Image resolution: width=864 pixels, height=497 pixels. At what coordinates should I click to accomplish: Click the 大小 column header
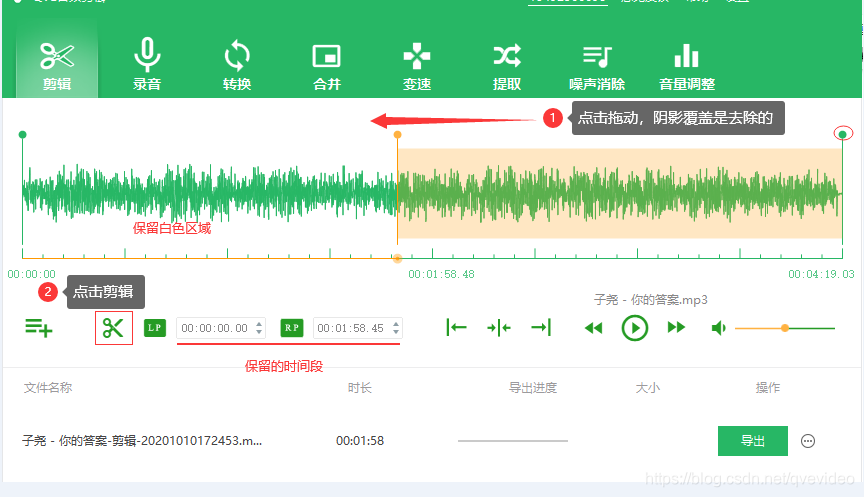pos(648,388)
